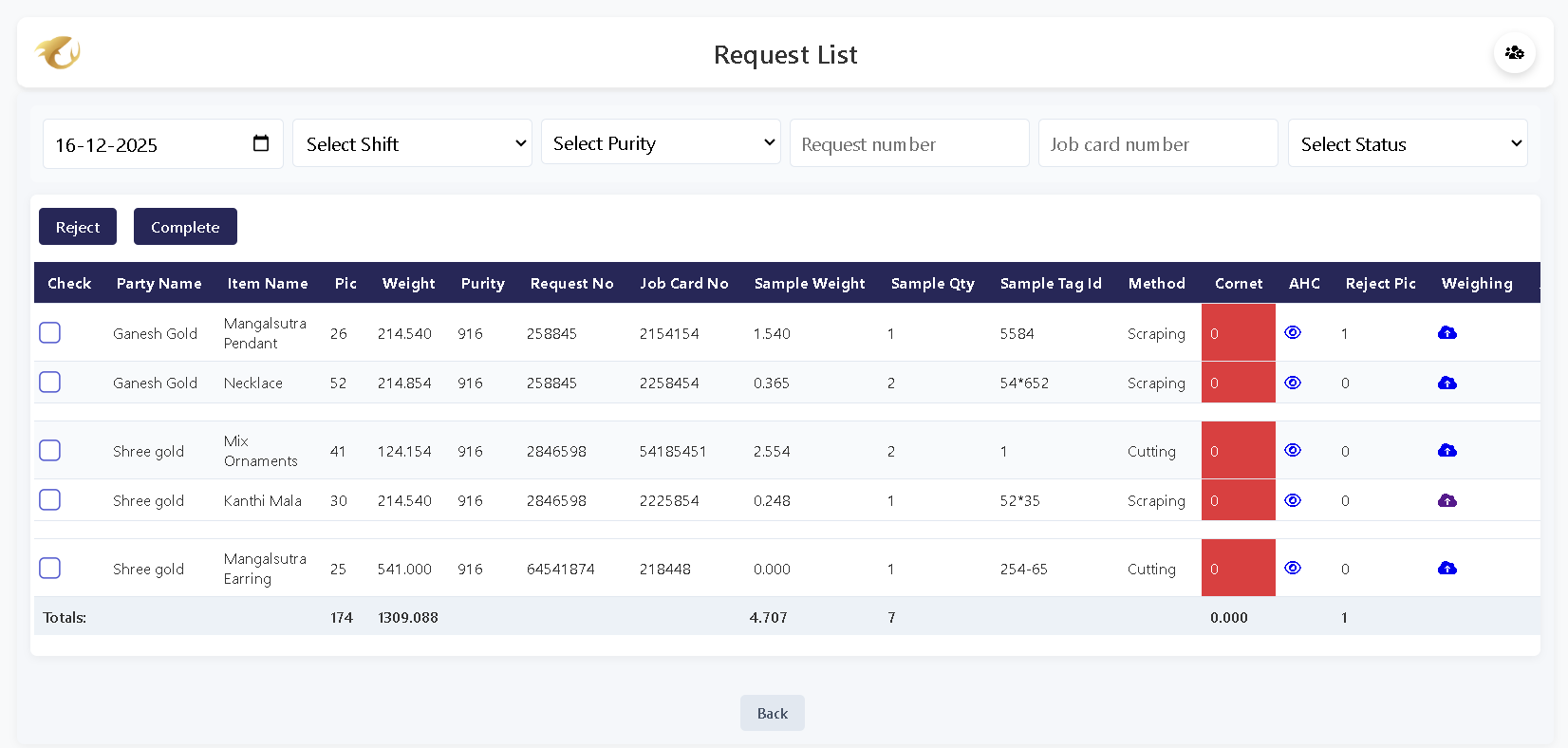Click the Party Name column header
Viewport: 1568px width, 748px height.
[159, 283]
